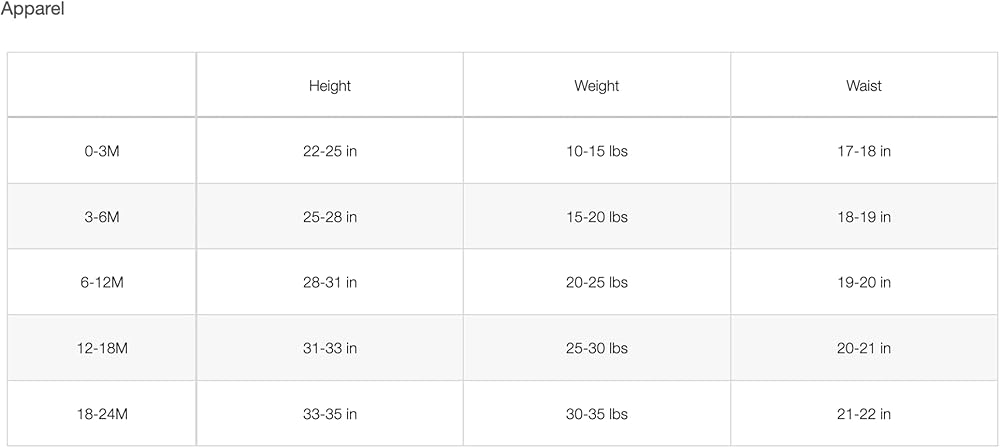Click the 25-30 lbs weight cell

coord(597,349)
